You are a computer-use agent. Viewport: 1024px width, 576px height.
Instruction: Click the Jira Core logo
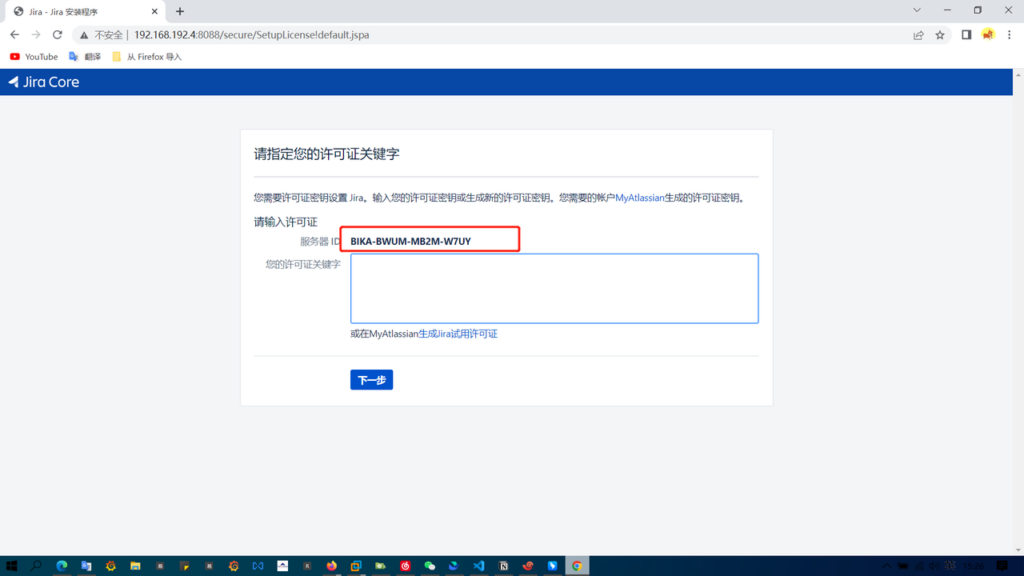tap(44, 82)
